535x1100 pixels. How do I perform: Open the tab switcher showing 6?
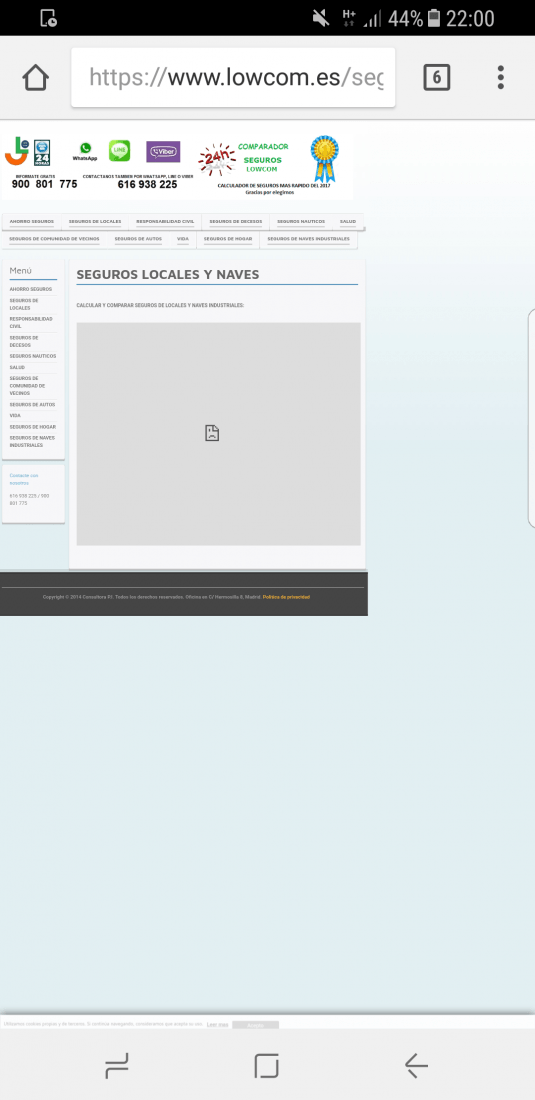(436, 77)
